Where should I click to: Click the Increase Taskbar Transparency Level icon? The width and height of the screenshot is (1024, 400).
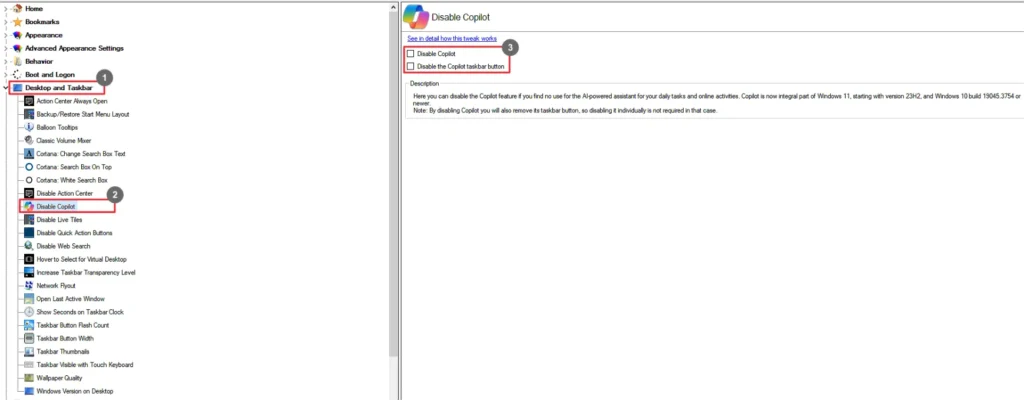[x=29, y=273]
